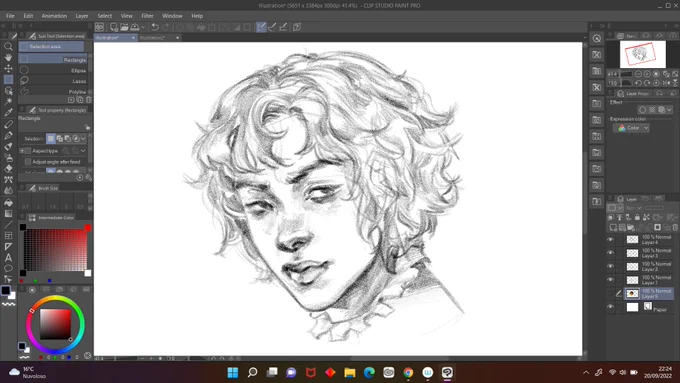The height and width of the screenshot is (383, 680).
Task: Select the main drawing color swatch in toolbox
Action: click(x=6, y=290)
